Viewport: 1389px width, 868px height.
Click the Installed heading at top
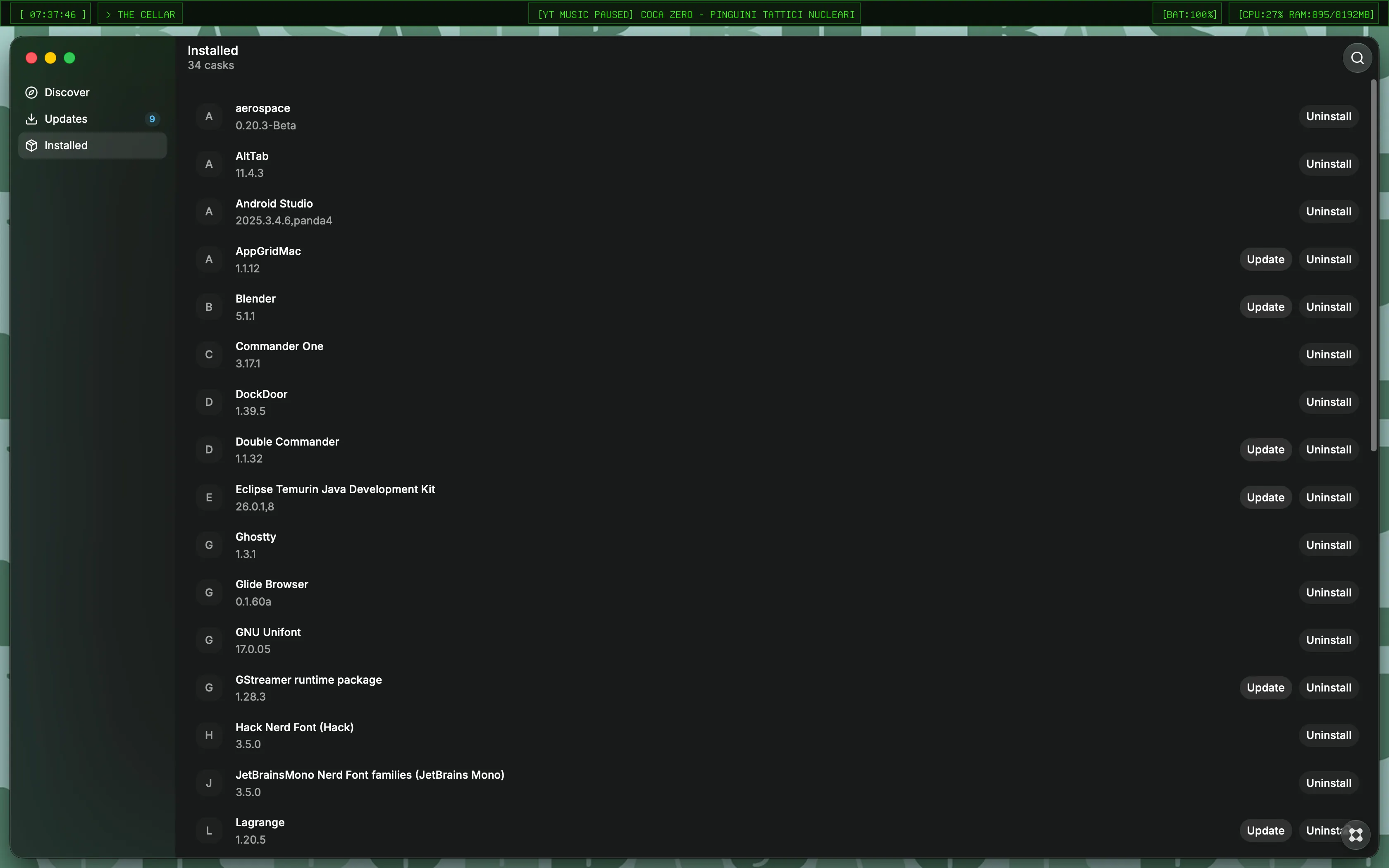point(213,50)
